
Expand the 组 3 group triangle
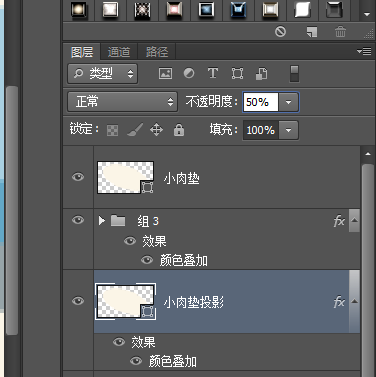point(102,220)
